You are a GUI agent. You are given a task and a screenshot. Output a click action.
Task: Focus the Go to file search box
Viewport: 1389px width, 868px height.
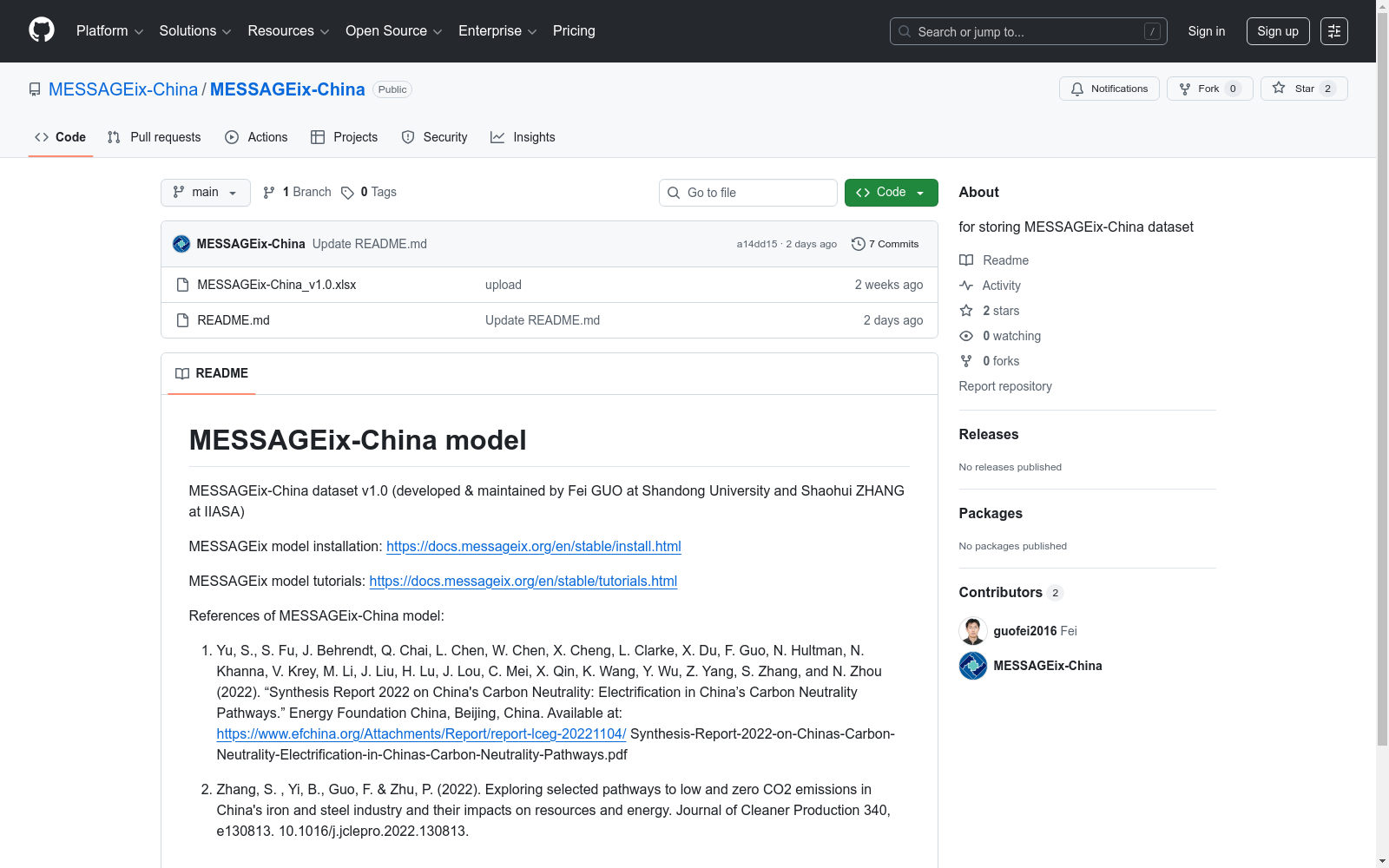(x=748, y=193)
